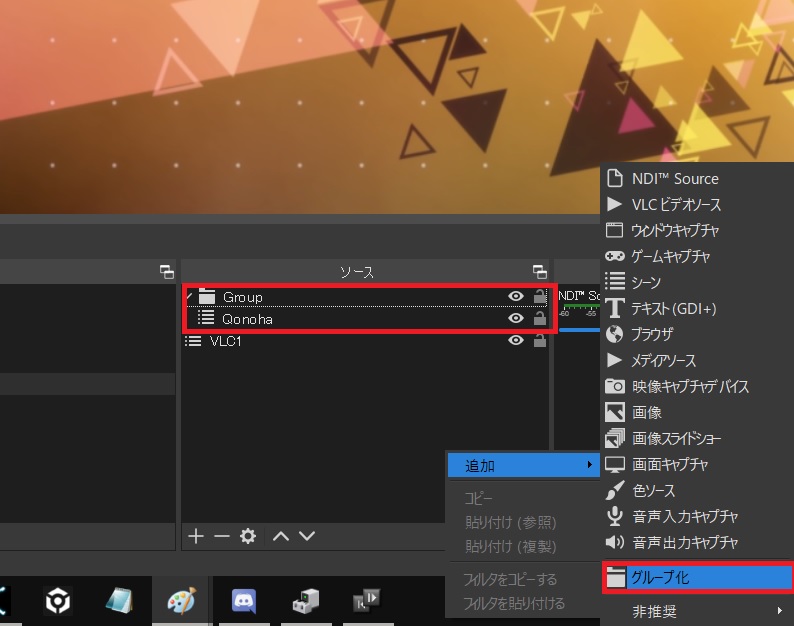Move source up with up arrow
This screenshot has width=794, height=626.
[x=281, y=536]
